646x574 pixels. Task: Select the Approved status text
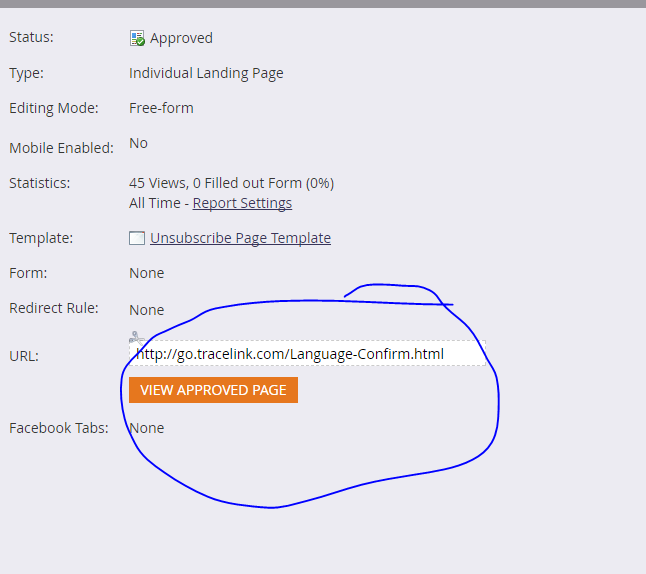tap(181, 38)
